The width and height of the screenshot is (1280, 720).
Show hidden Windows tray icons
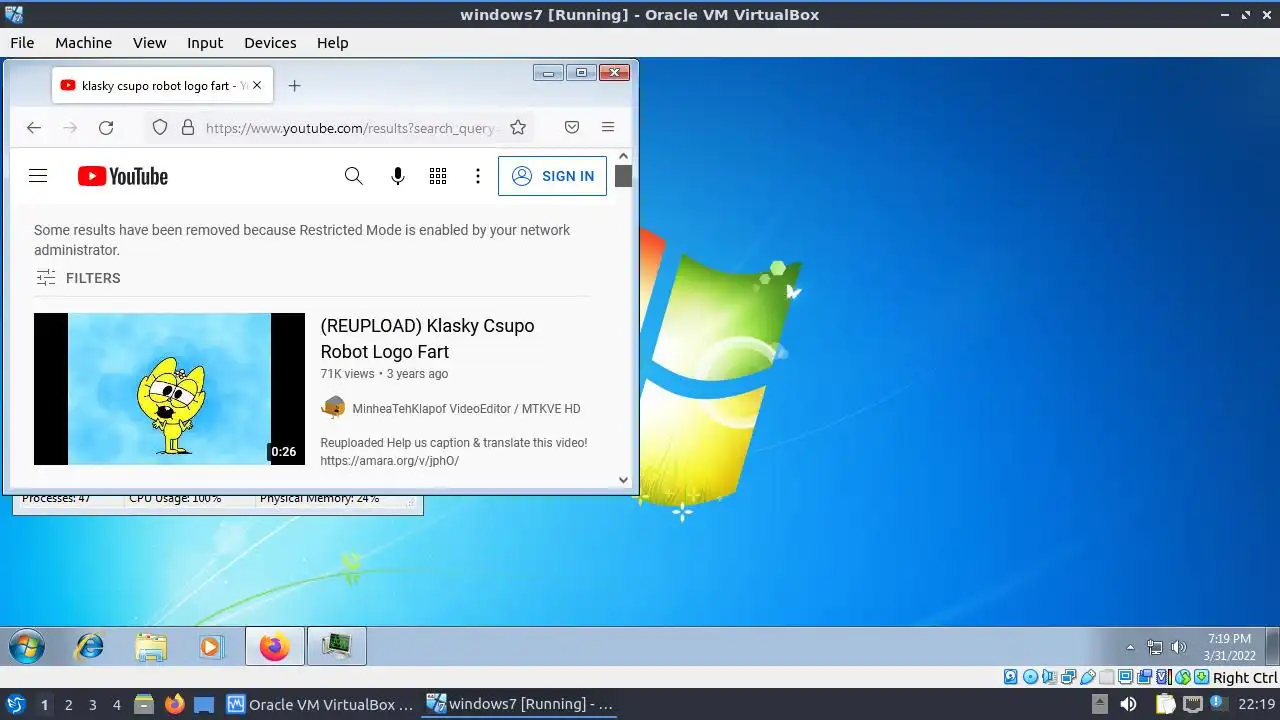[x=1131, y=647]
